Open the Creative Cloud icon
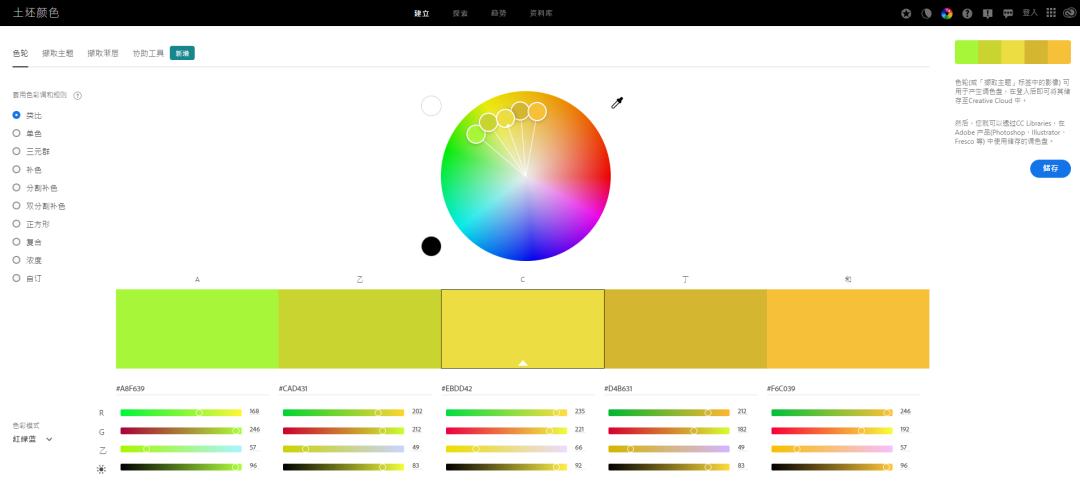The width and height of the screenshot is (1080, 492). (x=1070, y=13)
